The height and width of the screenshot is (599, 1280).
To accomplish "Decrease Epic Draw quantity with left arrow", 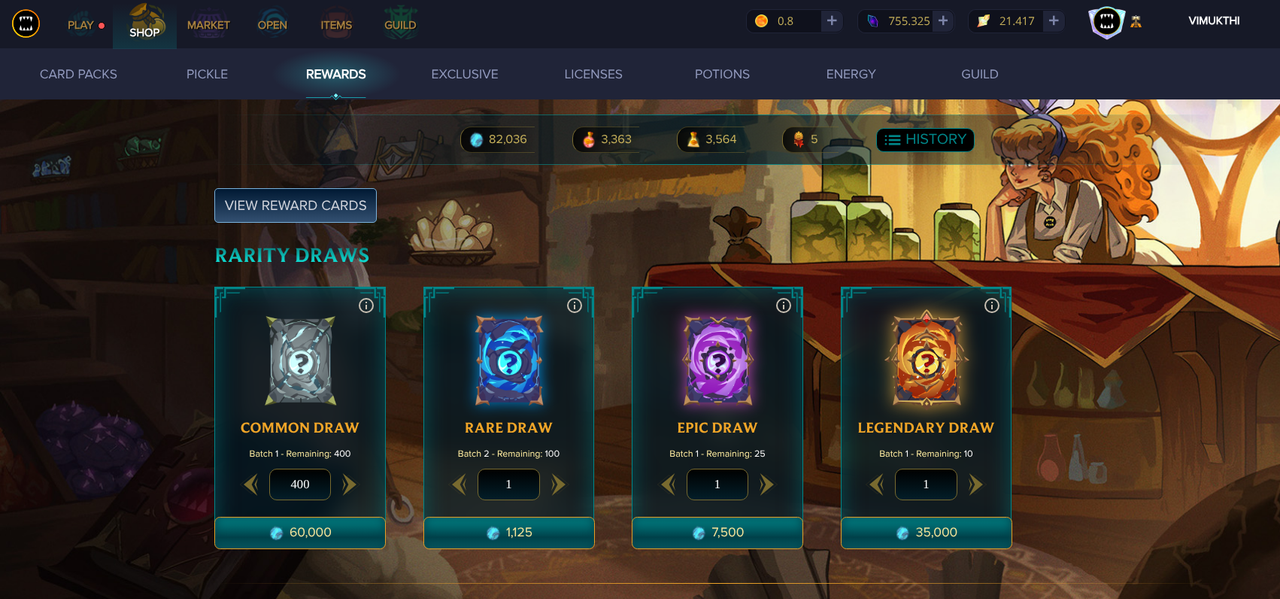I will [668, 485].
